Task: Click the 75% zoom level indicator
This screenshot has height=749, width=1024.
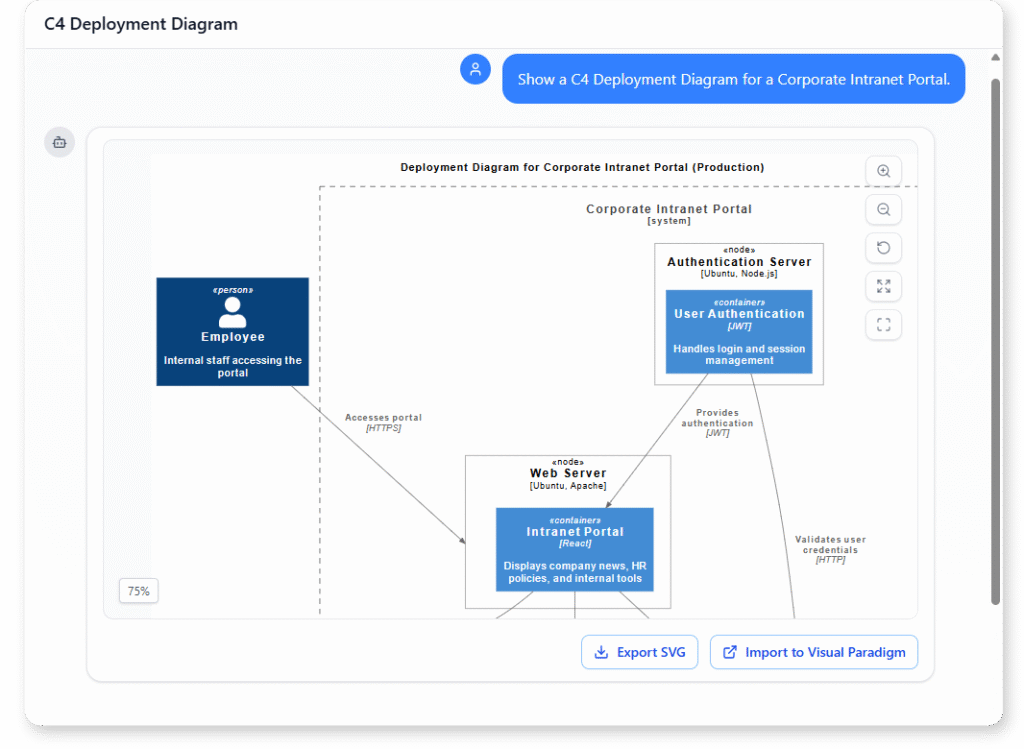Action: point(138,591)
